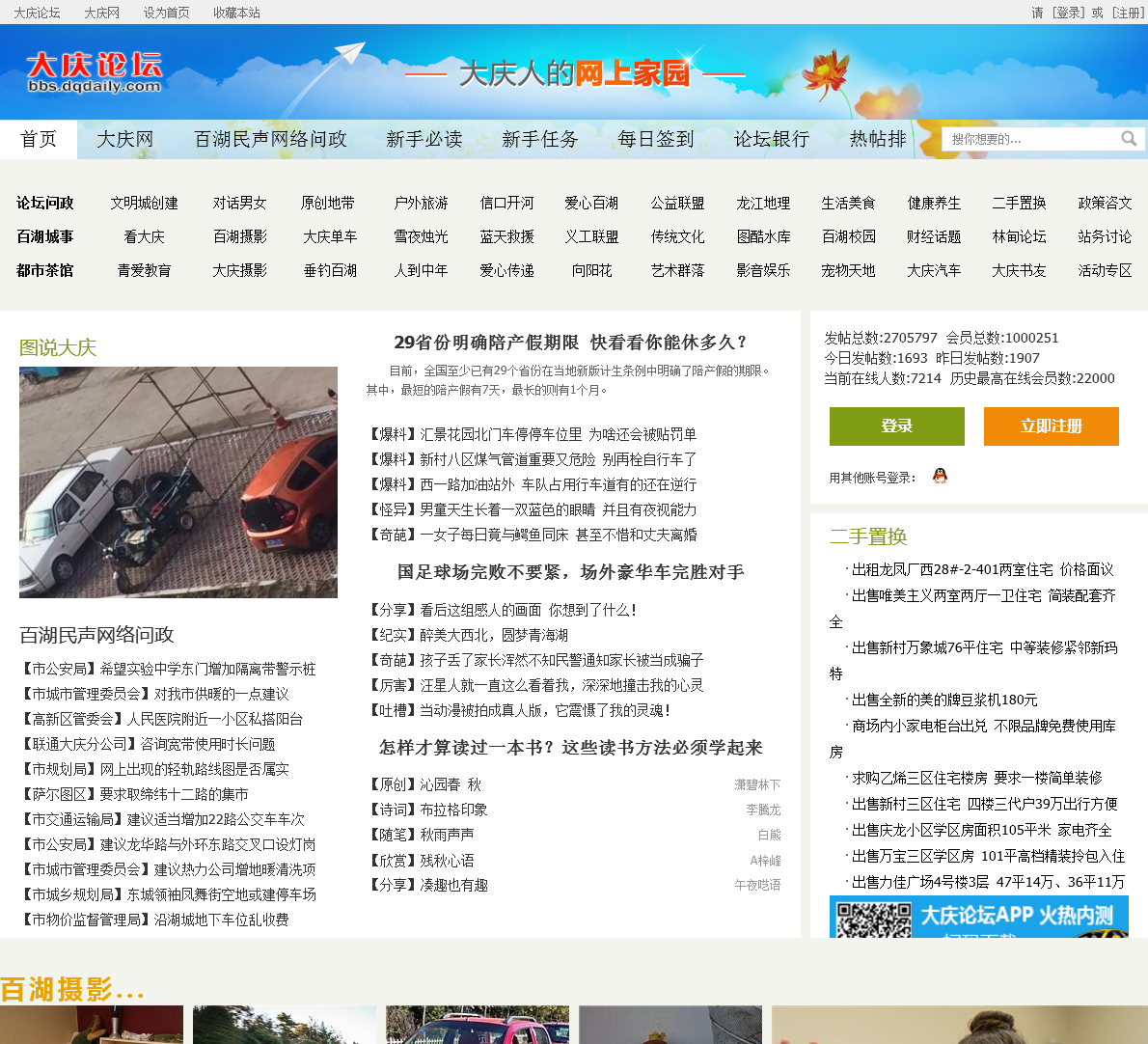Viewport: 1148px width, 1044px height.
Task: Click author name 午夜呓语
Action: coord(757,885)
